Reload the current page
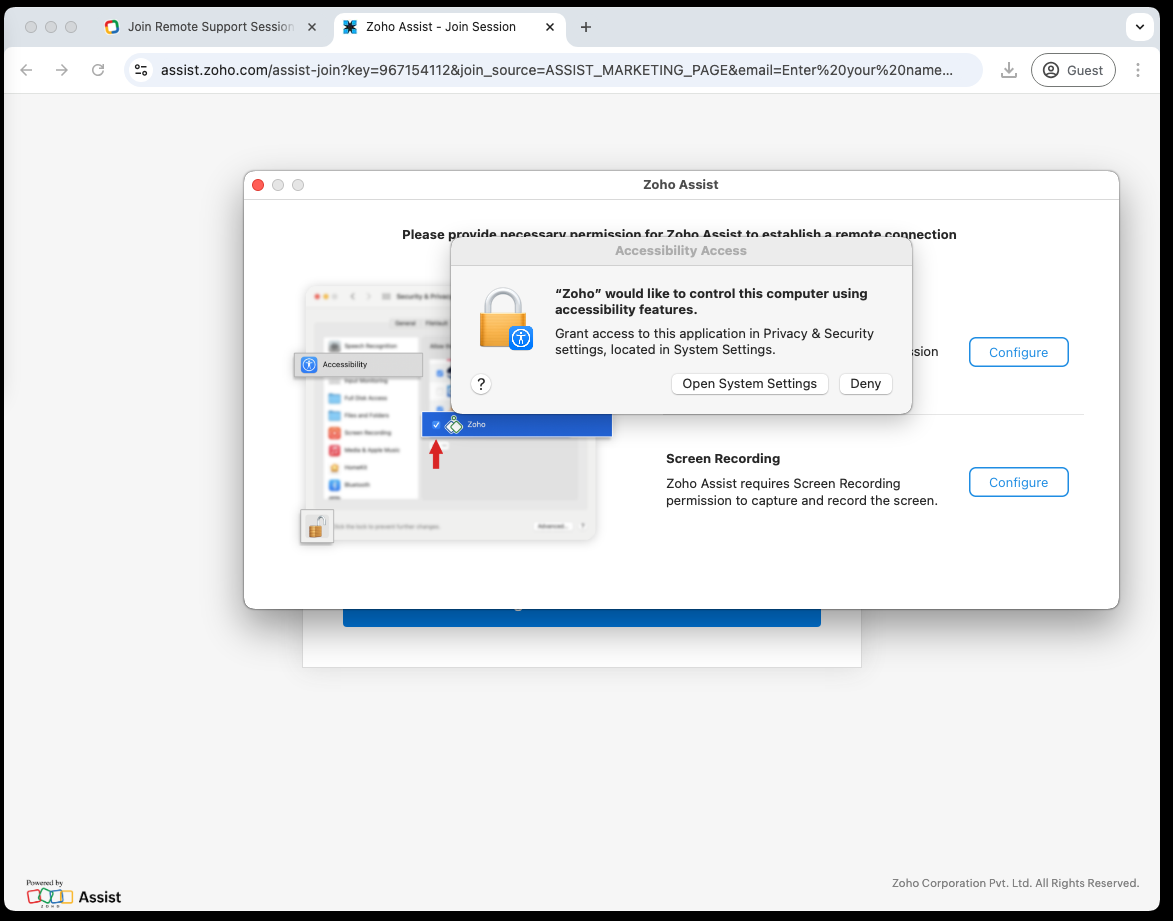Viewport: 1173px width, 921px height. [98, 70]
